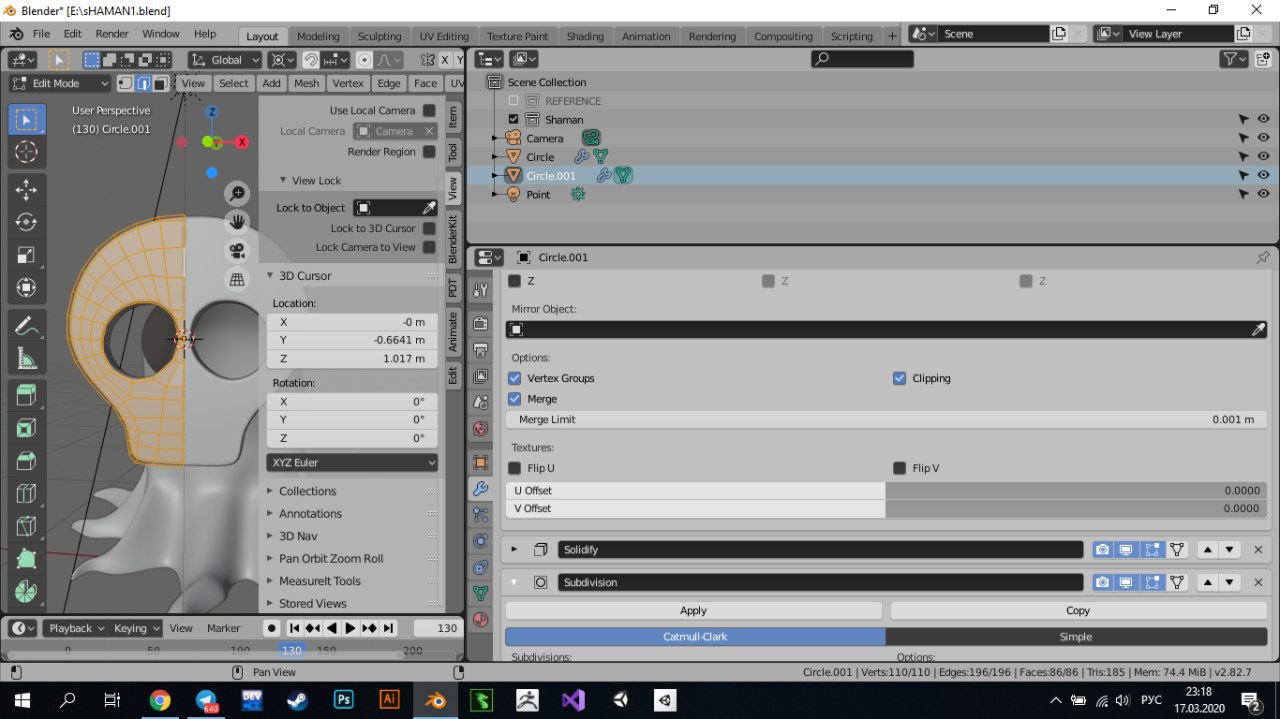
Task: Enable vertex select mode
Action: click(x=125, y=84)
